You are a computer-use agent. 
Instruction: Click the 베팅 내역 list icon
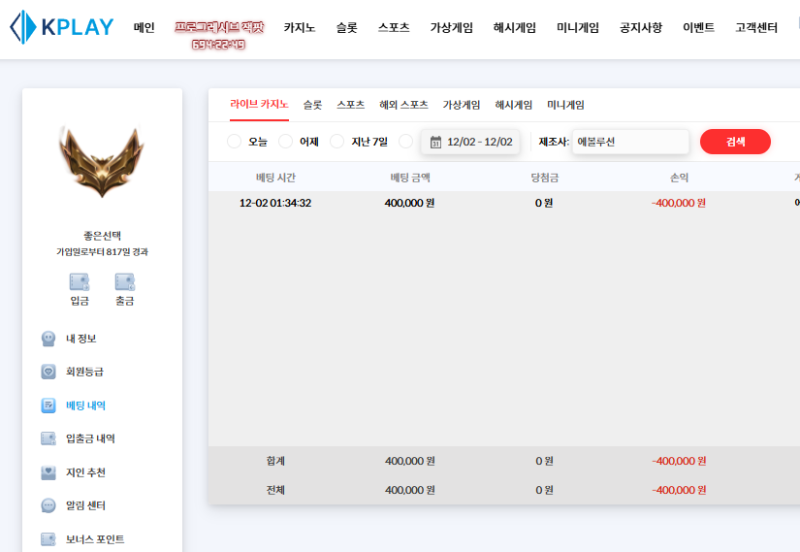click(48, 406)
